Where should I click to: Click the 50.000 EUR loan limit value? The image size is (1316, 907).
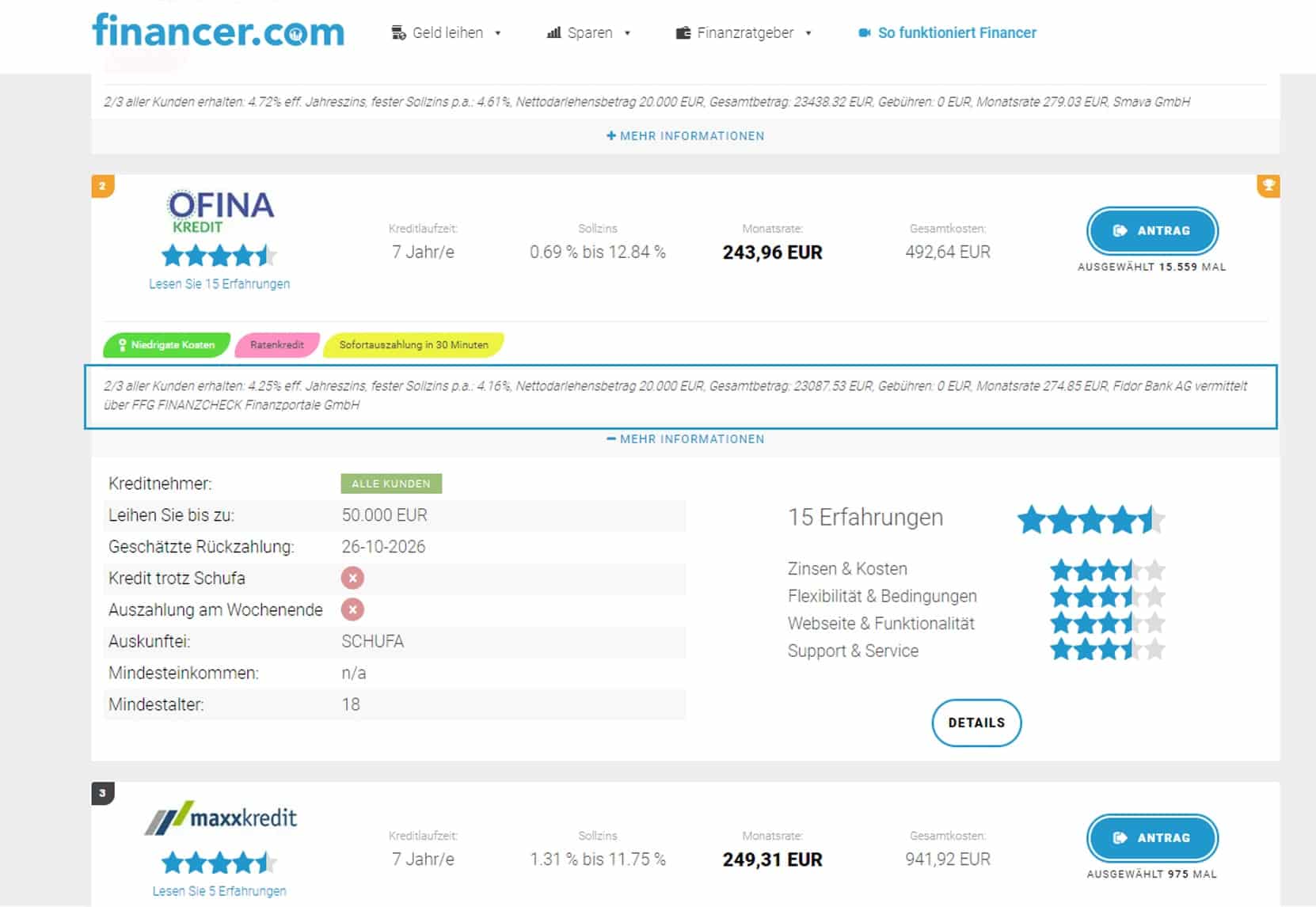pyautogui.click(x=384, y=515)
